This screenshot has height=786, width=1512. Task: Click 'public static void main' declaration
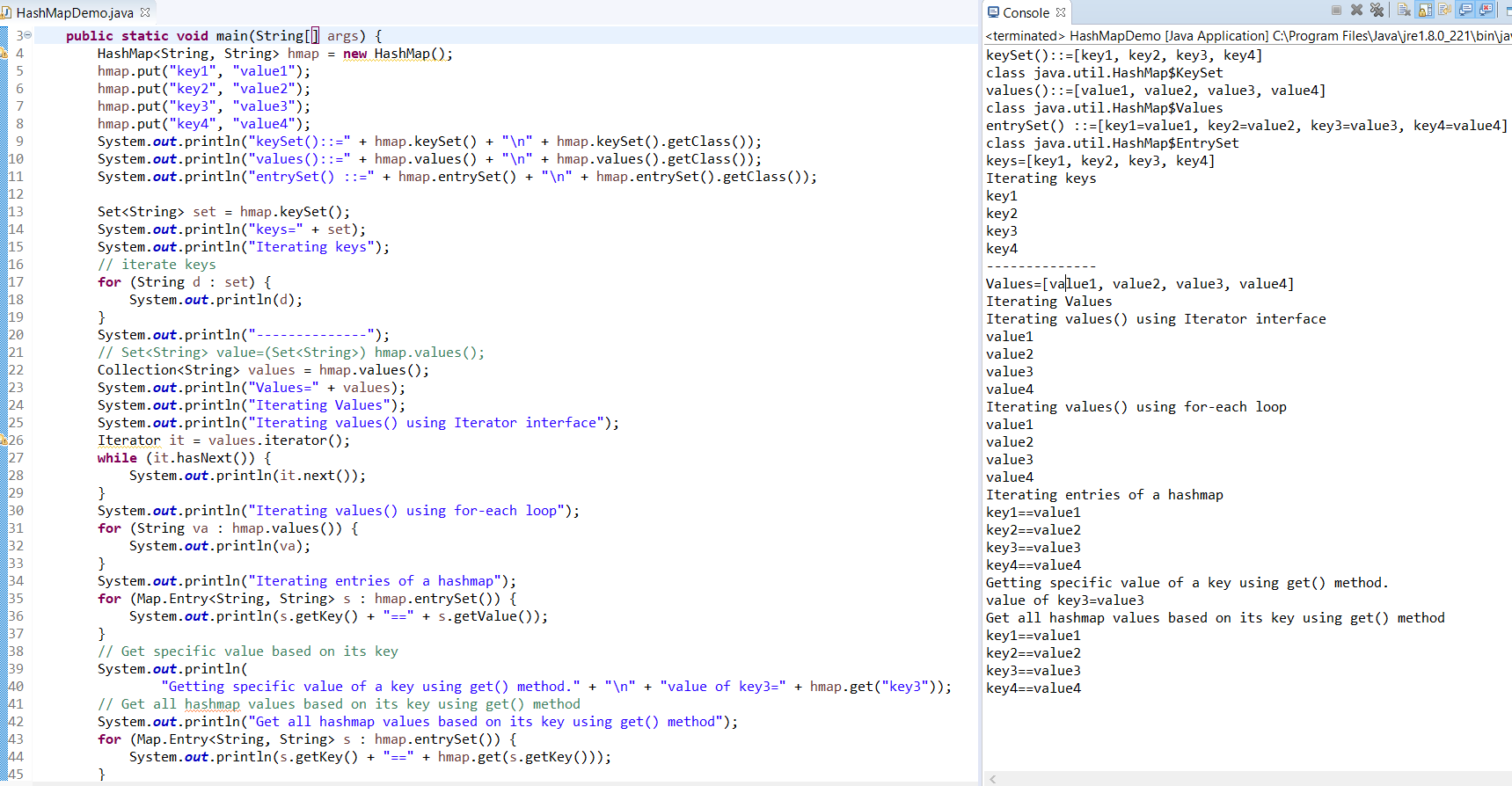[x=223, y=35]
